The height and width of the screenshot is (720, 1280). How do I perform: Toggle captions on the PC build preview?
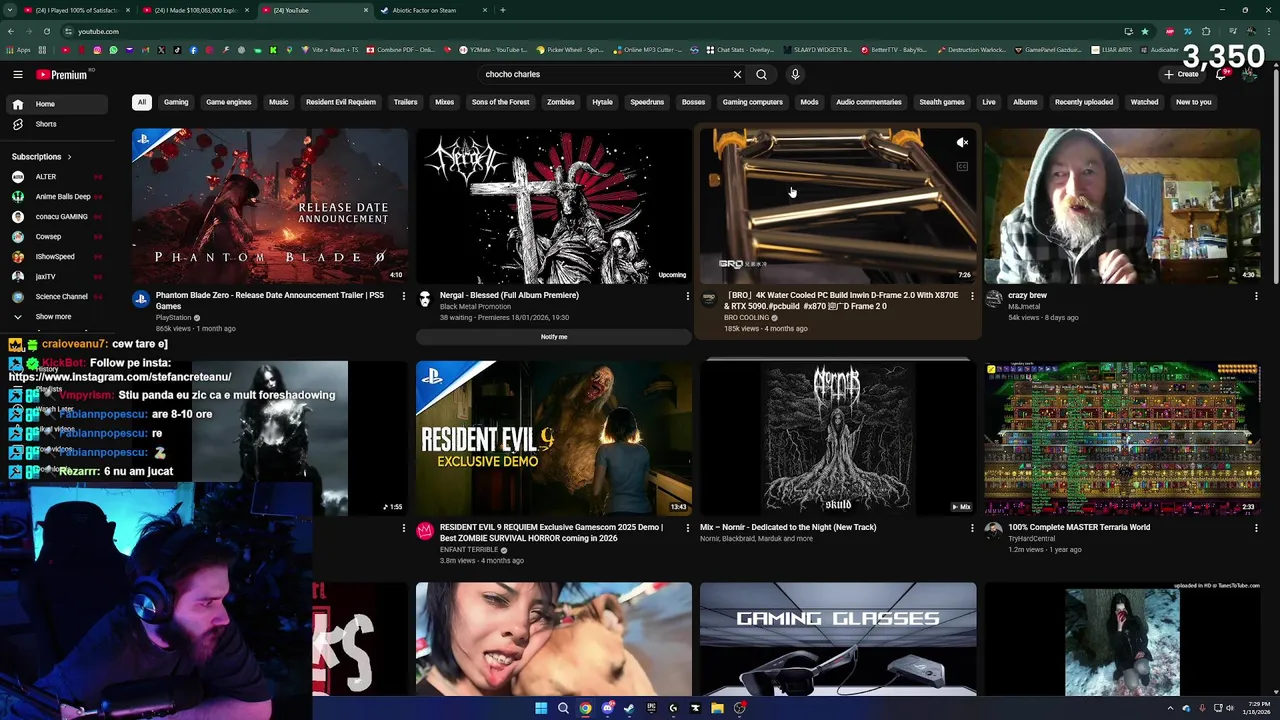[x=962, y=167]
